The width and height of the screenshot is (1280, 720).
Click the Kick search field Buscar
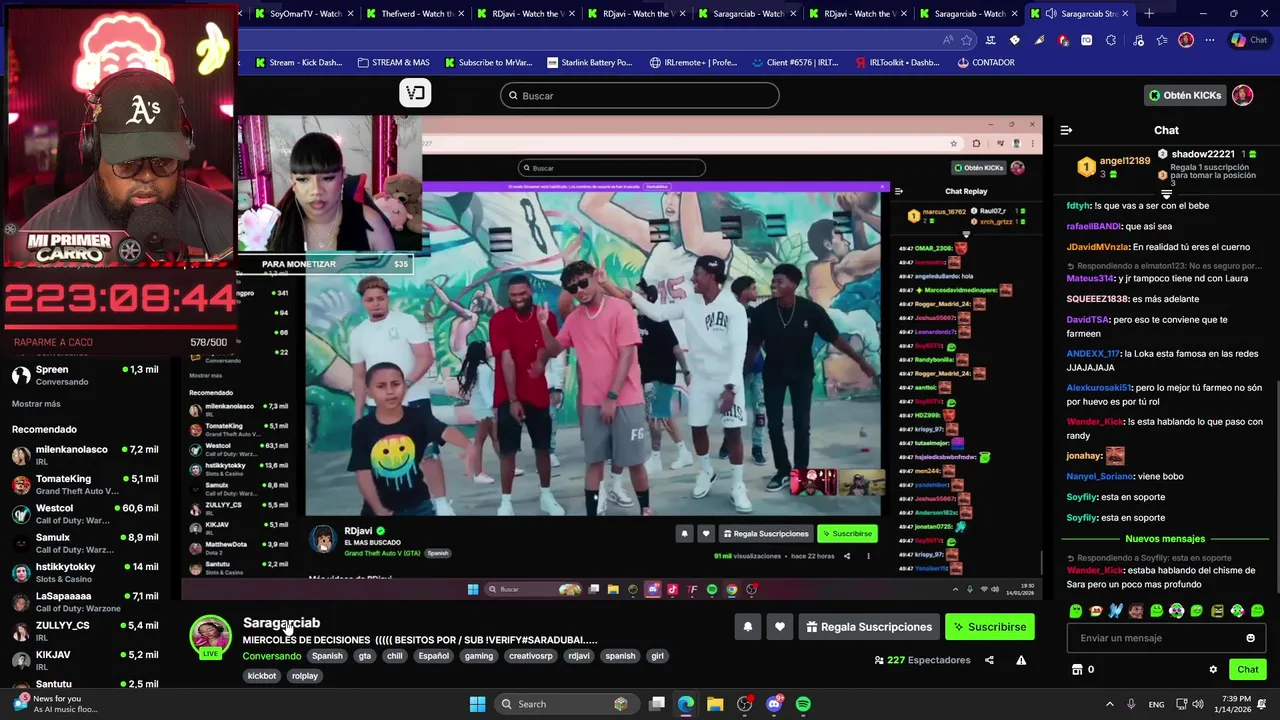pos(640,96)
